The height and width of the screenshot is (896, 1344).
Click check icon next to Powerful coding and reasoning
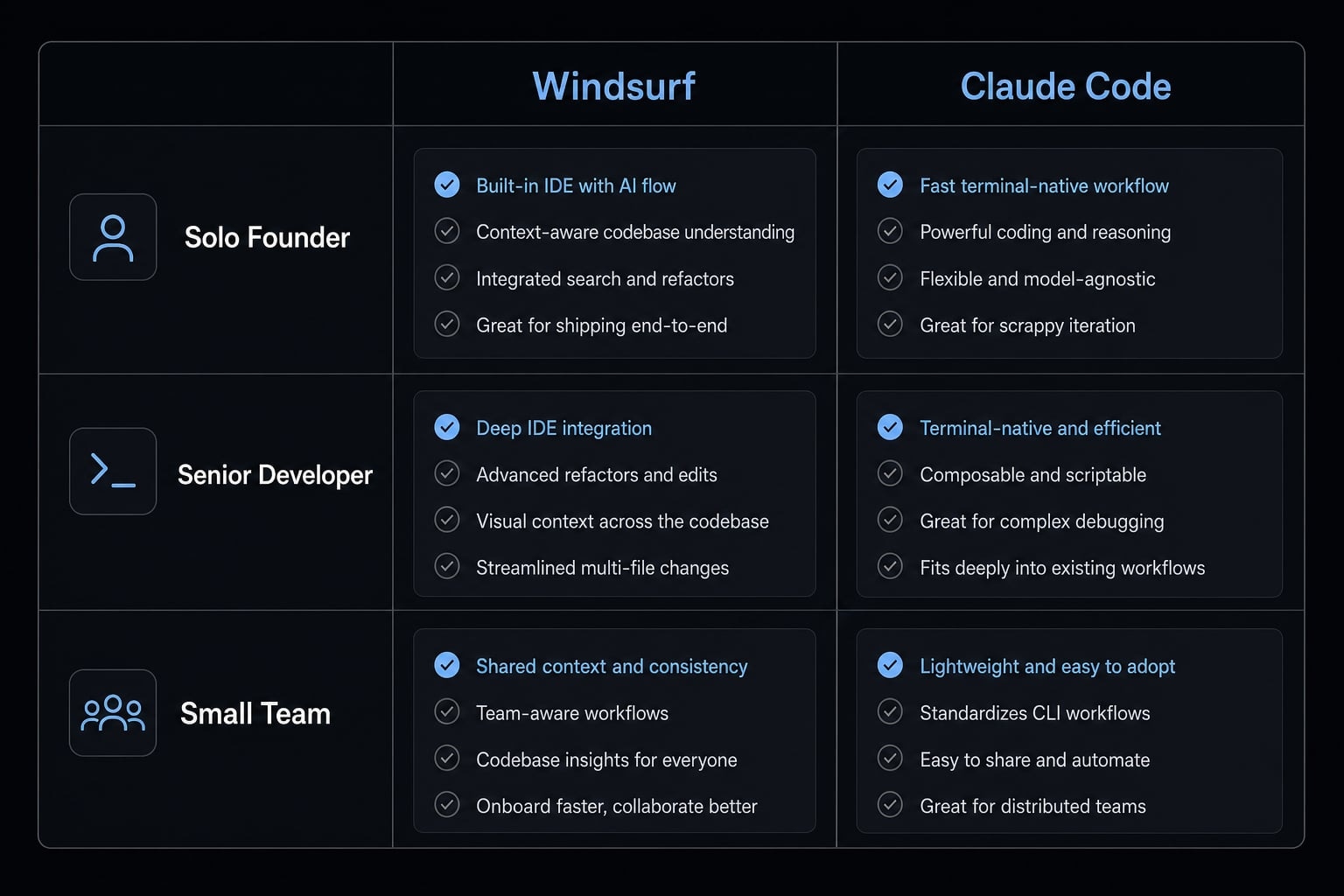890,231
